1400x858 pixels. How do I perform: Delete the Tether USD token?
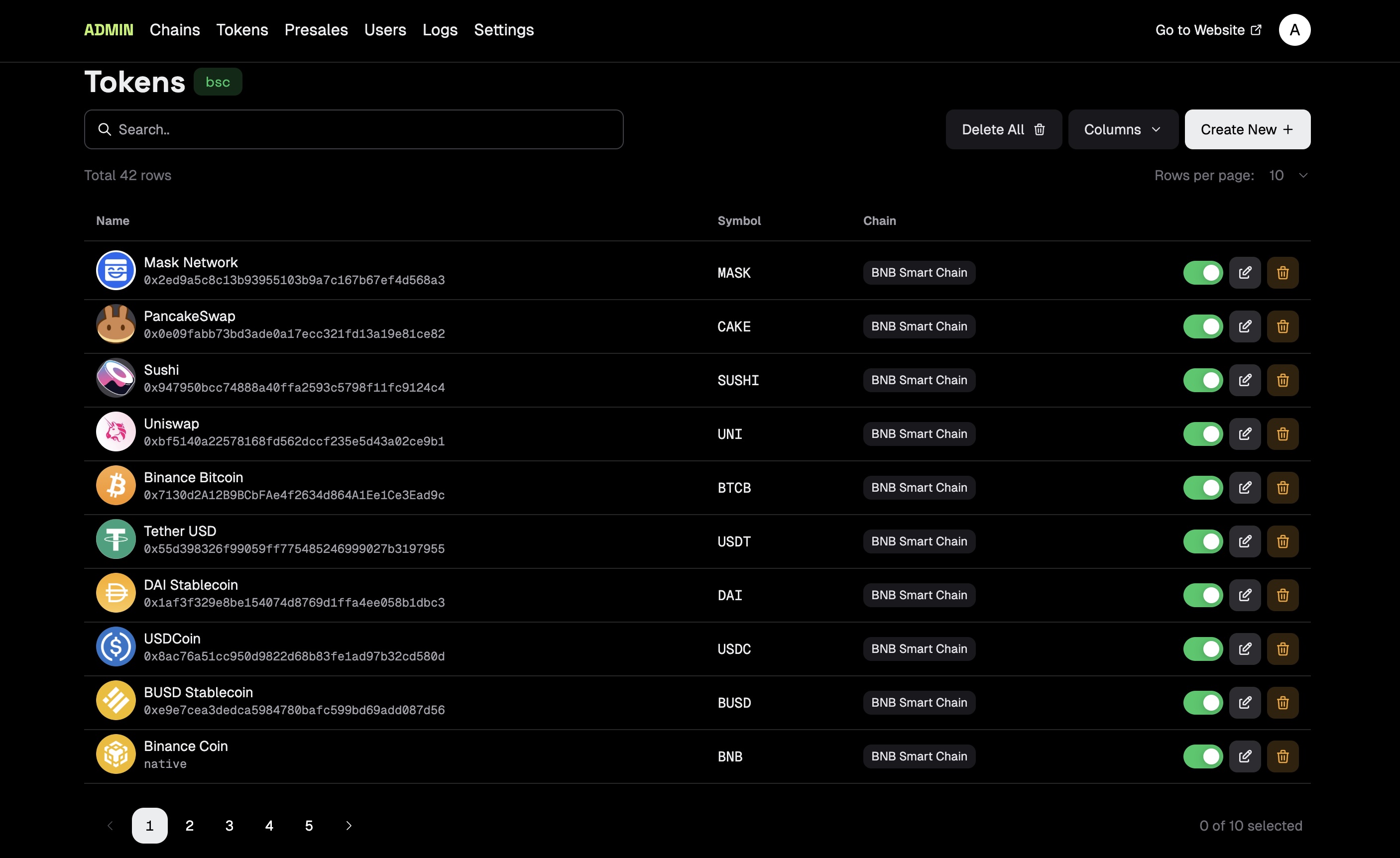pyautogui.click(x=1283, y=541)
